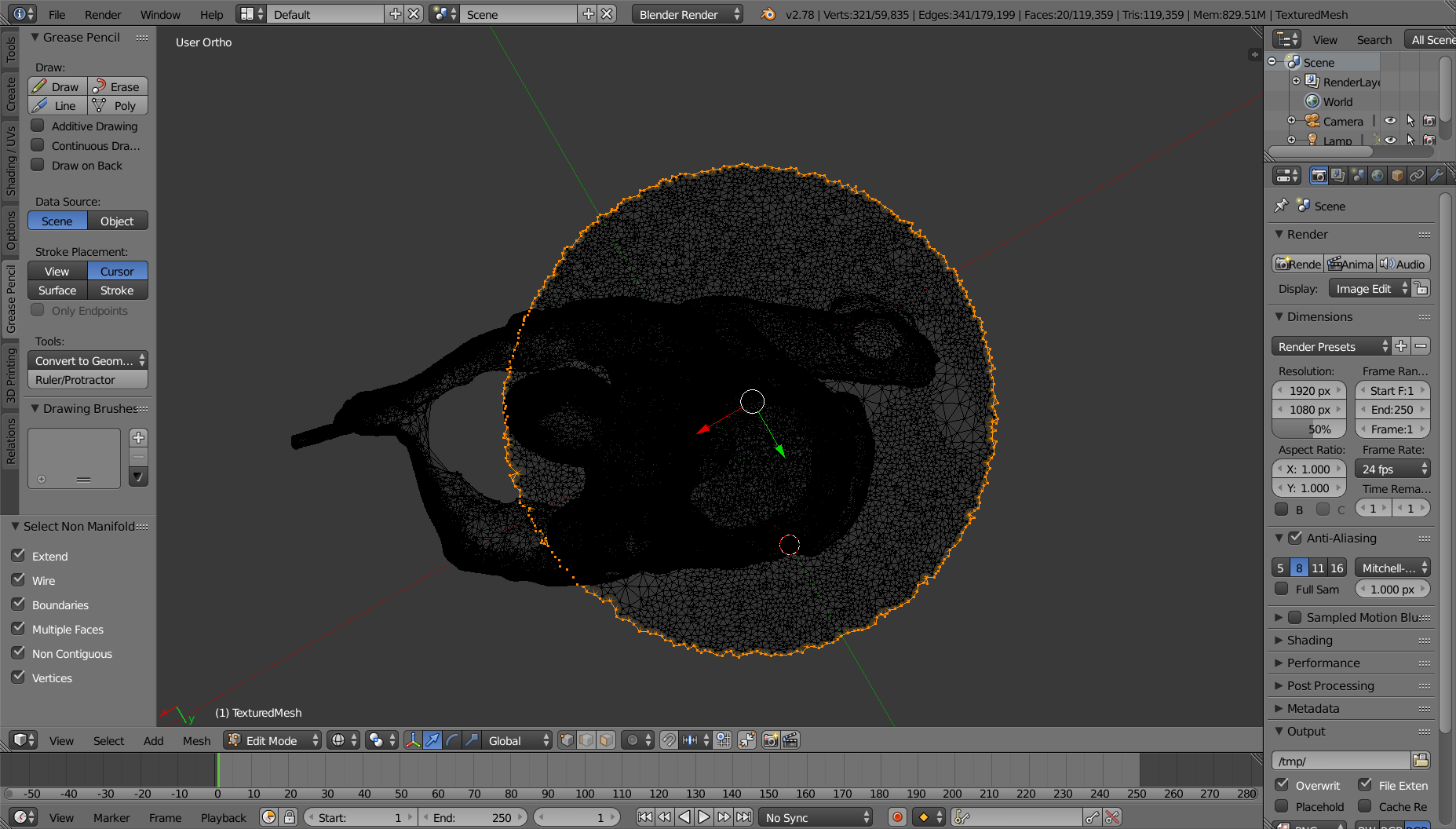Switch to face select mode
1456x829 pixels.
[606, 740]
